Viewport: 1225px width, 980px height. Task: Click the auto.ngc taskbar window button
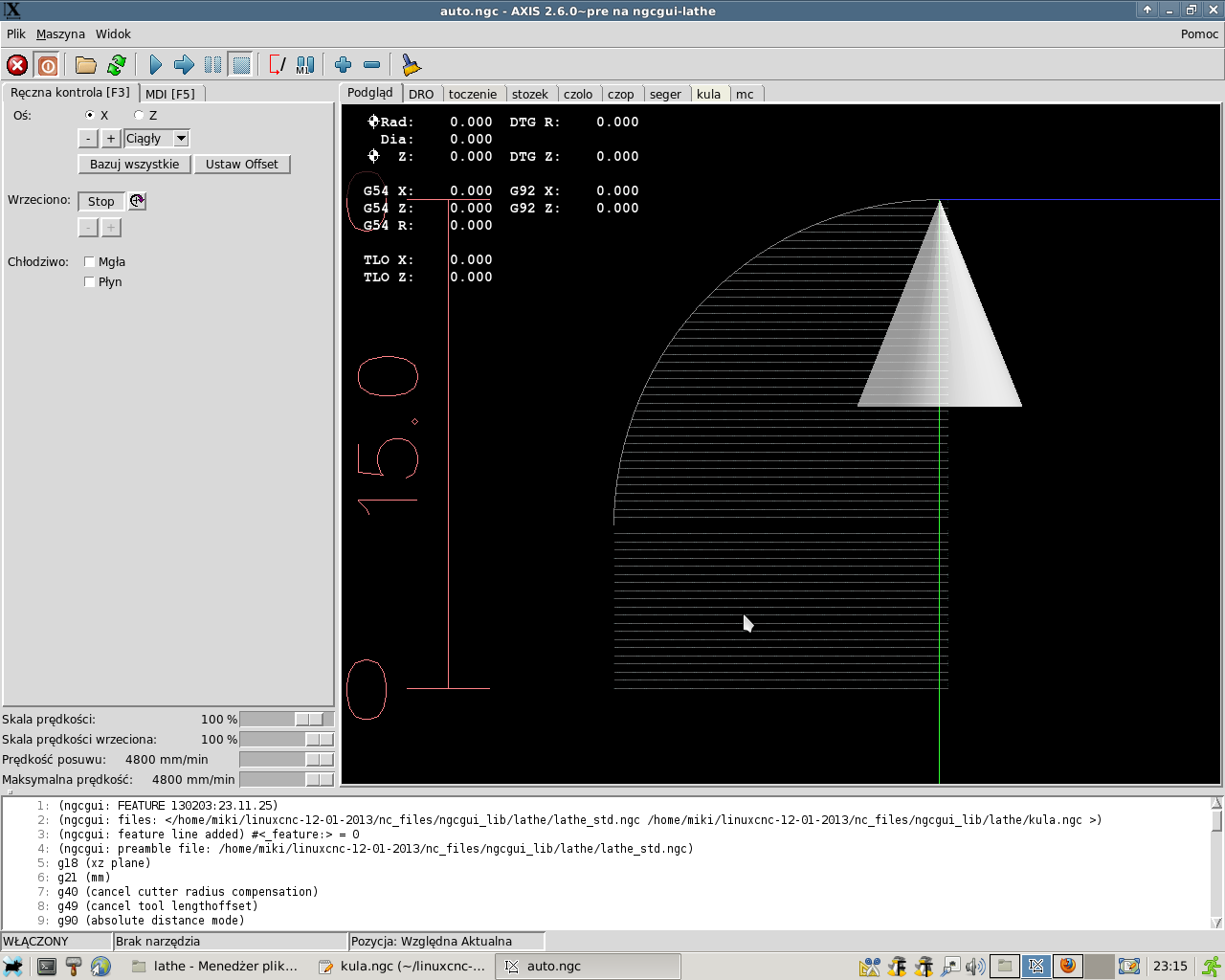pos(588,967)
